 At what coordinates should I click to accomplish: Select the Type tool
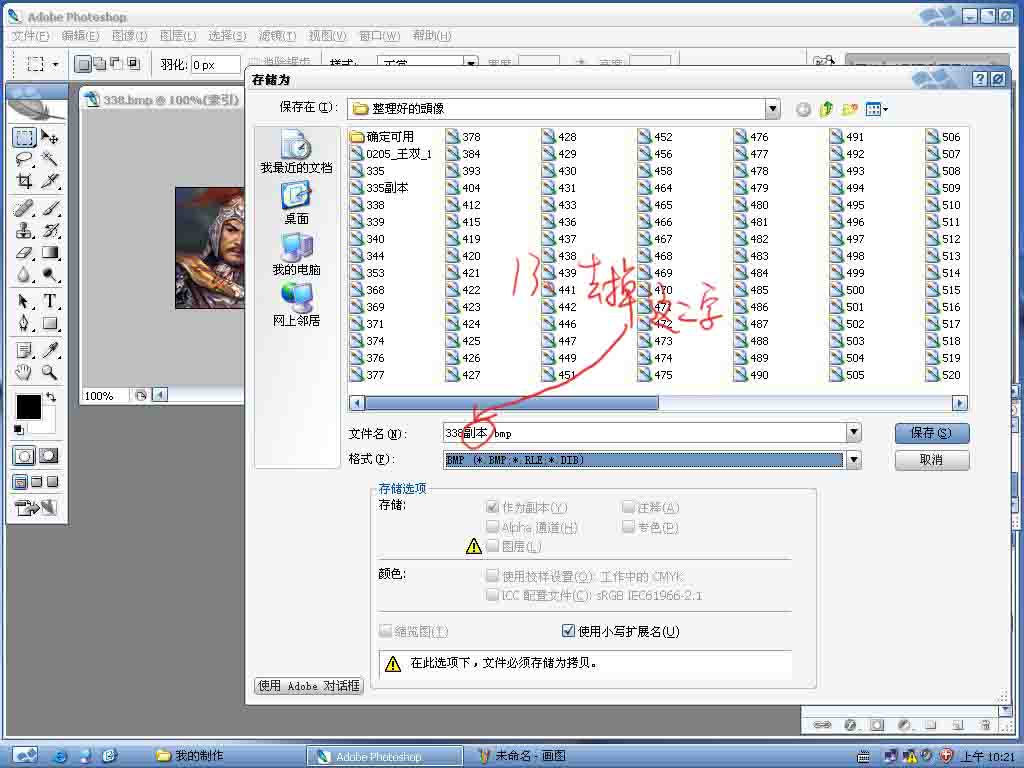point(49,301)
